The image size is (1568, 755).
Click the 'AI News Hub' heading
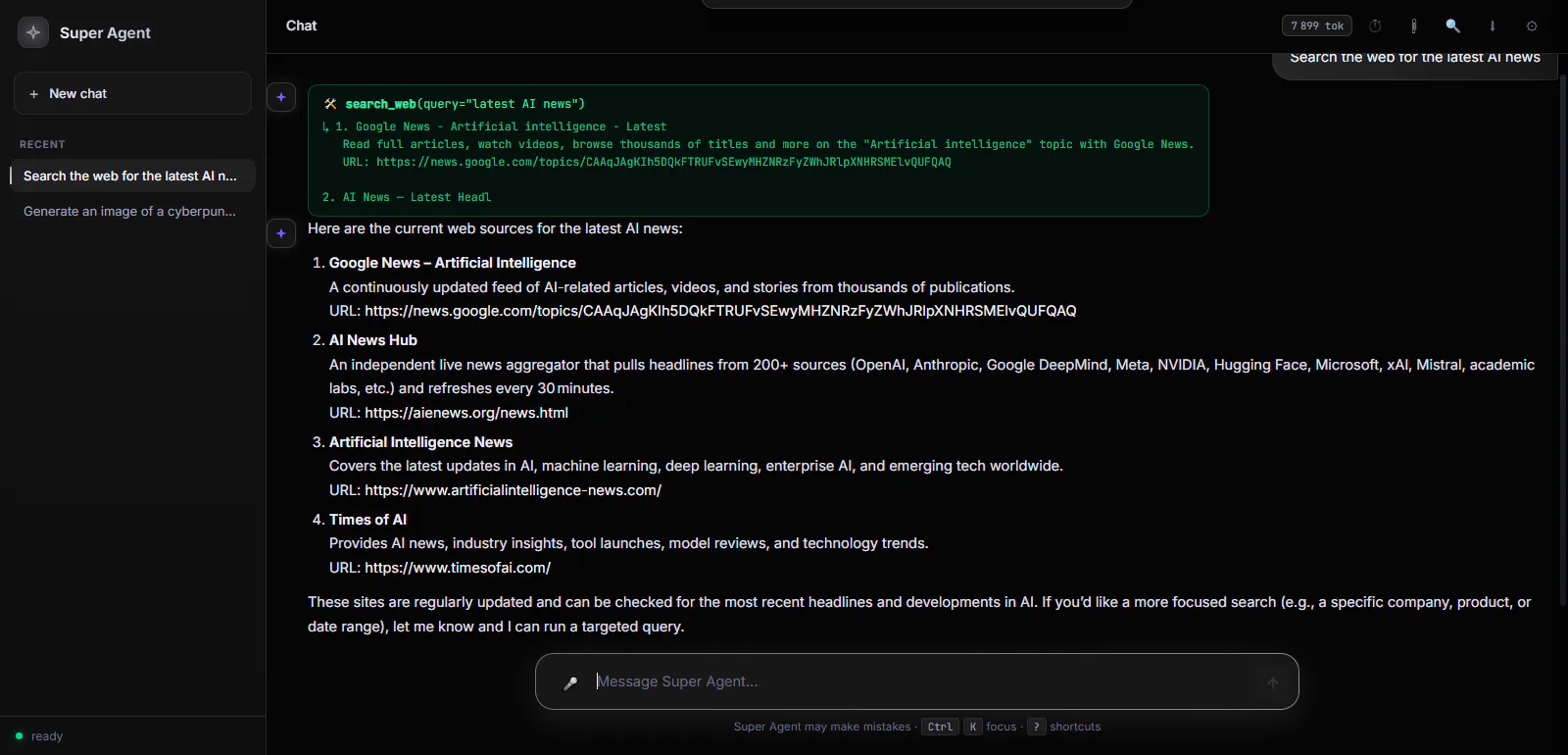coord(373,340)
